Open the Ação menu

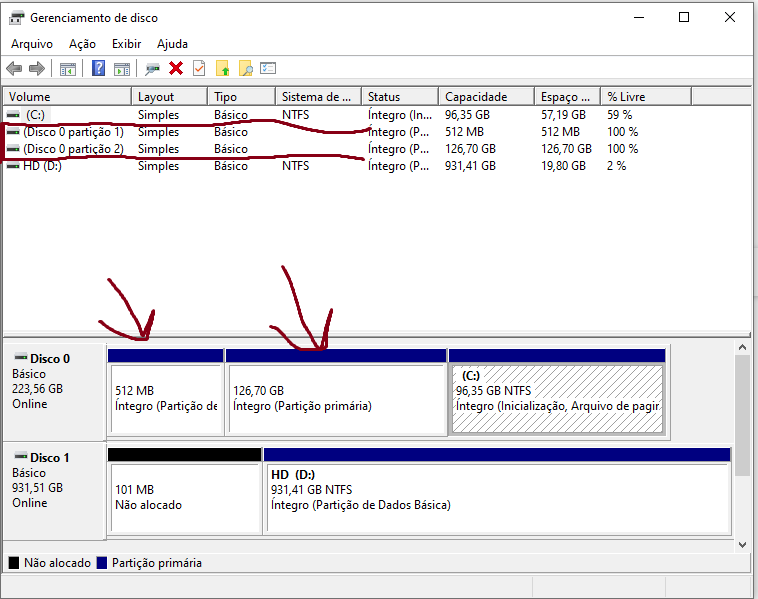tap(82, 44)
